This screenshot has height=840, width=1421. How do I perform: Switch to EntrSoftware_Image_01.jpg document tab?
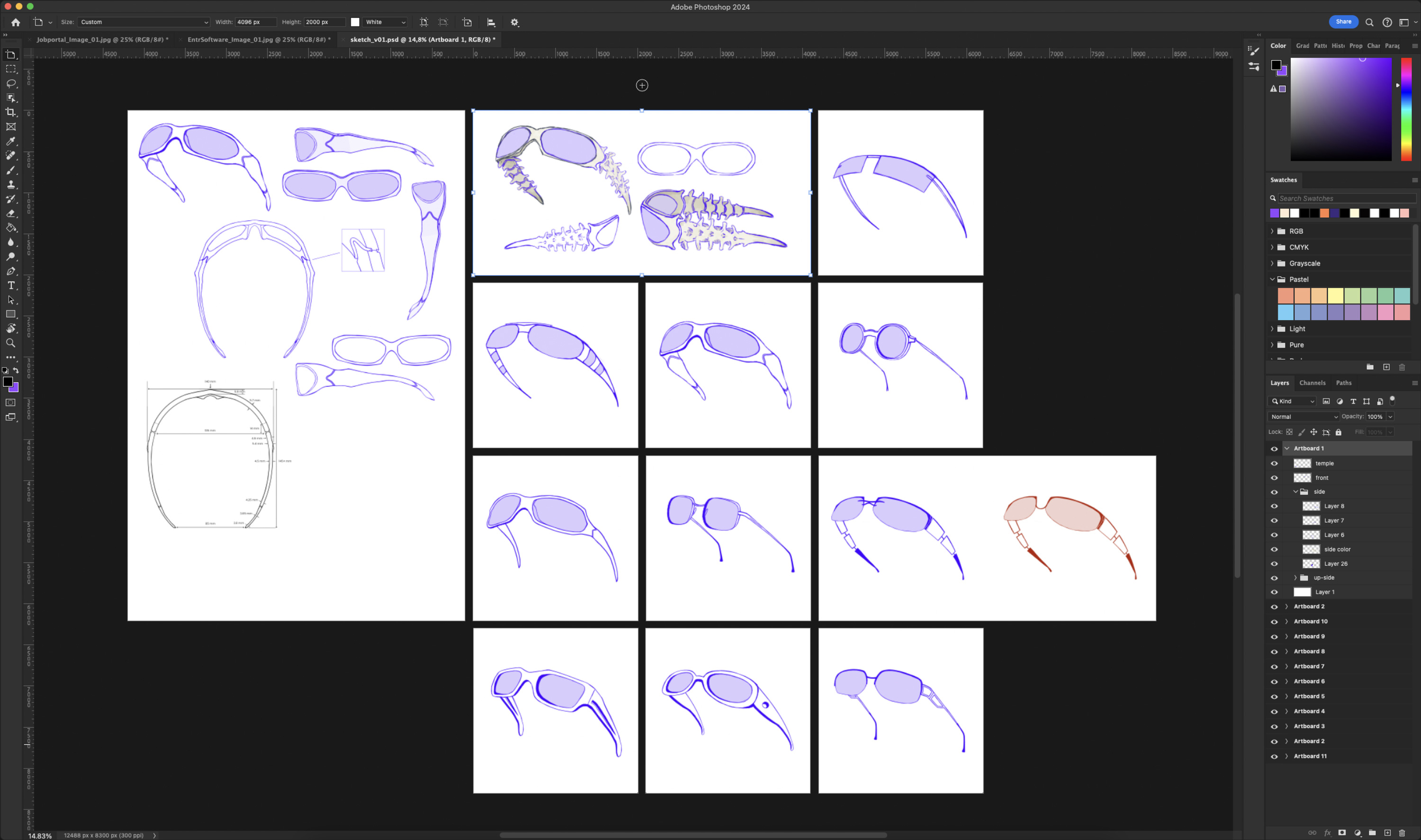coord(259,40)
